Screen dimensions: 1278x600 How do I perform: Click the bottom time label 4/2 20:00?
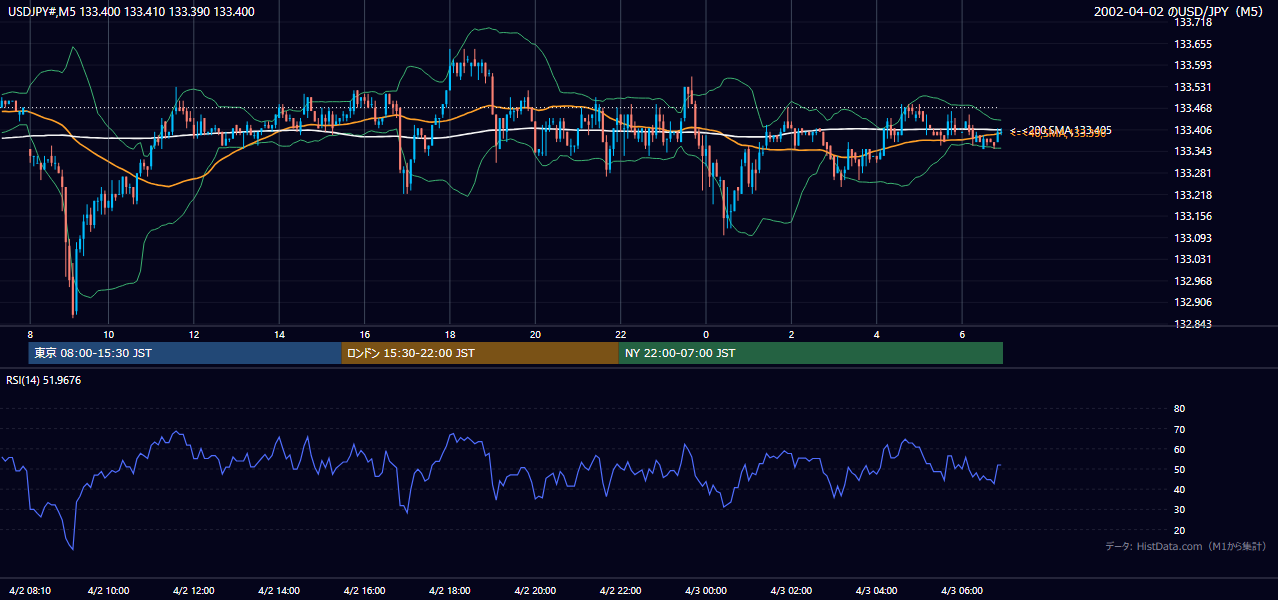(x=535, y=590)
